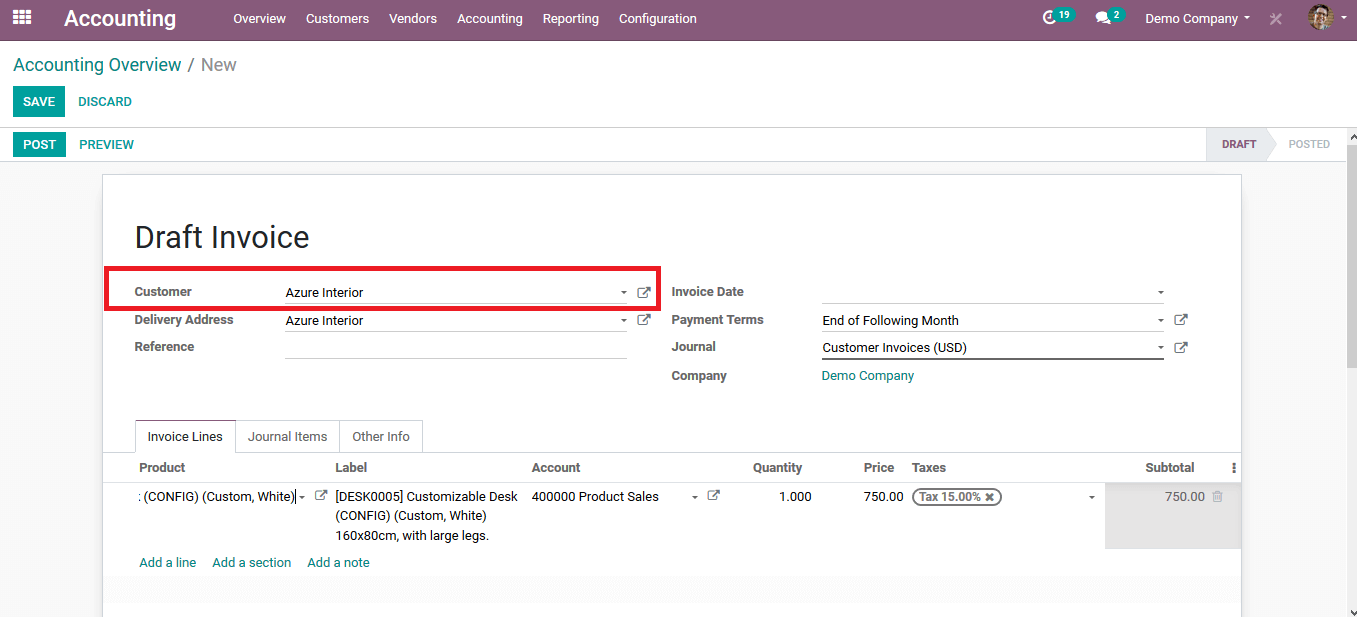This screenshot has height=617, width=1357.
Task: Click the label text of DESK0005 line
Action: coord(427,516)
